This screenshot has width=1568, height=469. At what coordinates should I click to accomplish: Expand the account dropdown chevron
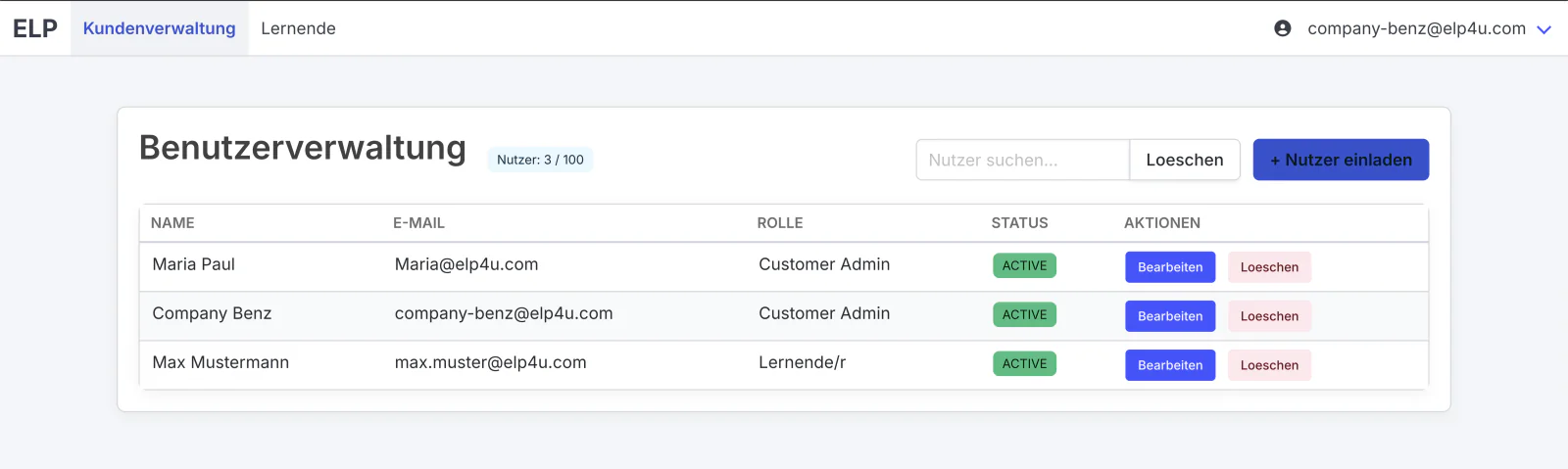[1543, 29]
